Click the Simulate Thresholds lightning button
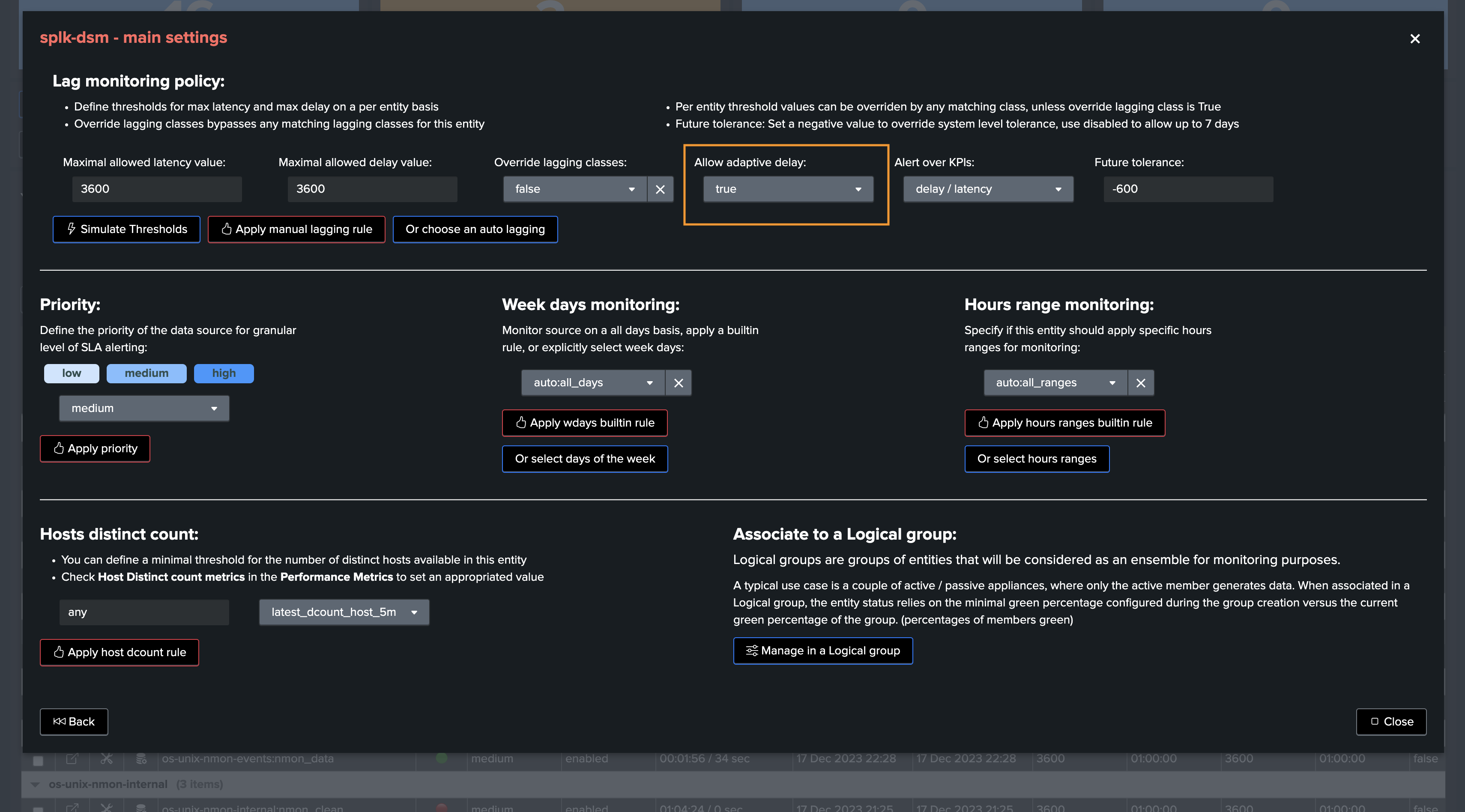 (126, 229)
